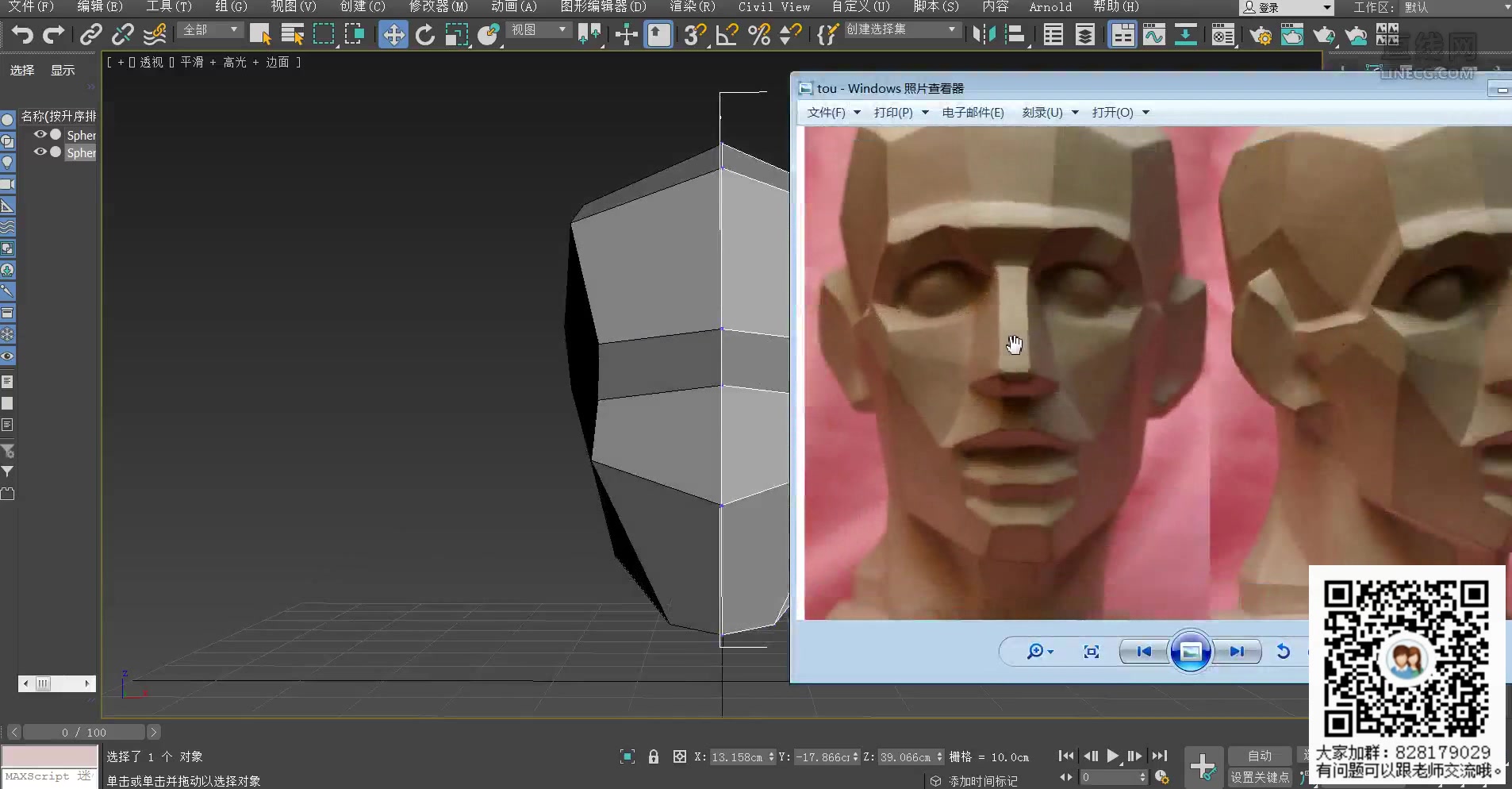1512x789 pixels.
Task: Click the 设置关键点 set key button
Action: [x=1260, y=777]
